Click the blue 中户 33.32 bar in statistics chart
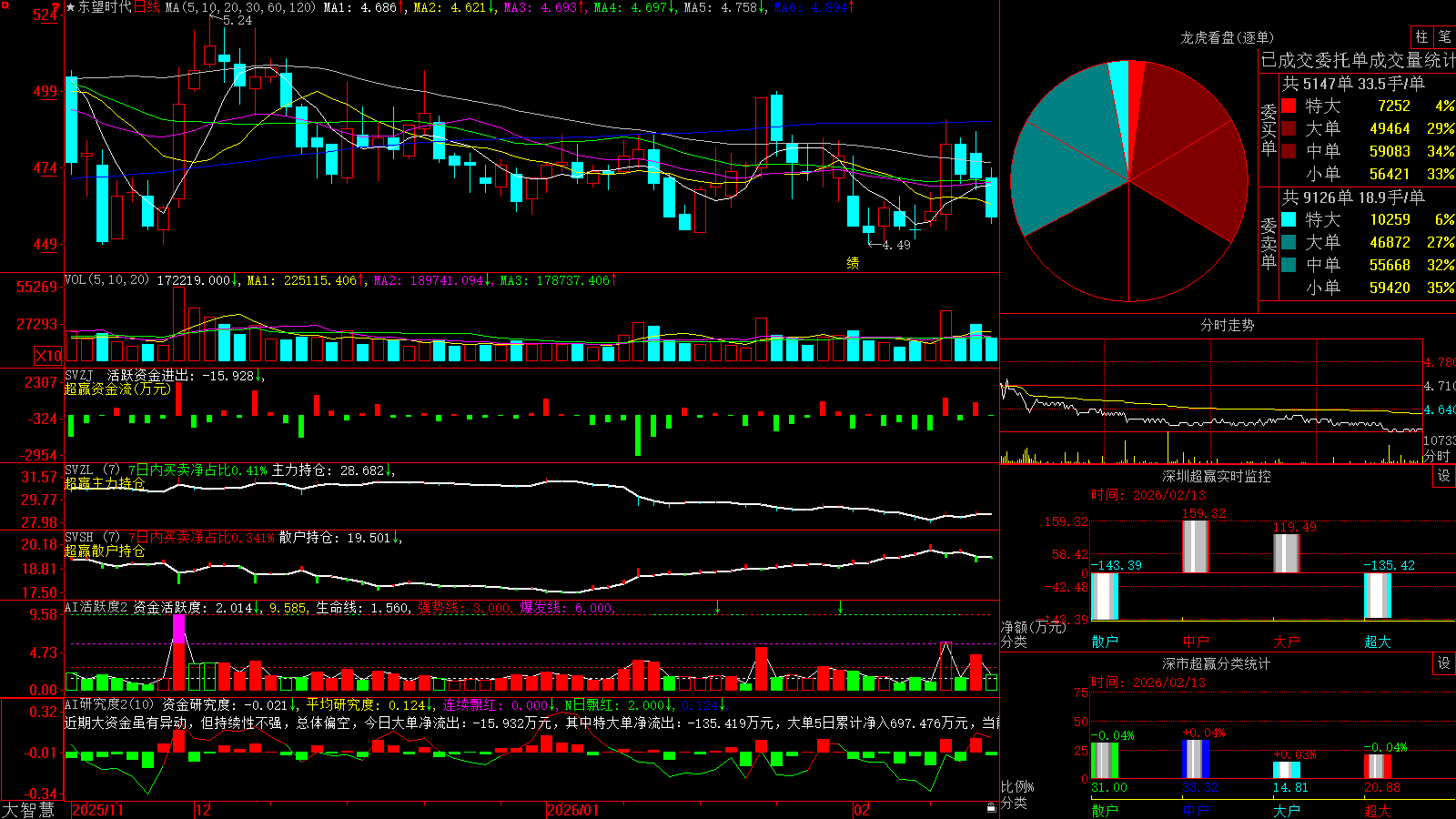 pos(1196,760)
